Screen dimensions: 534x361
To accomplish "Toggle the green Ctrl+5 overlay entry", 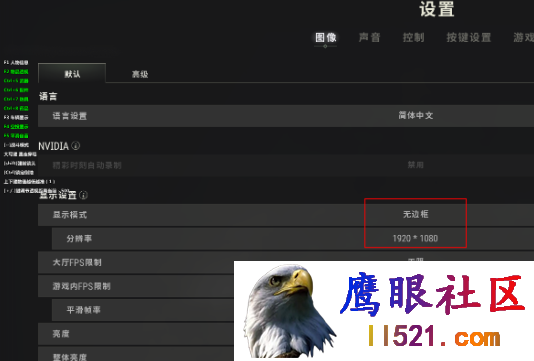I will point(16,81).
